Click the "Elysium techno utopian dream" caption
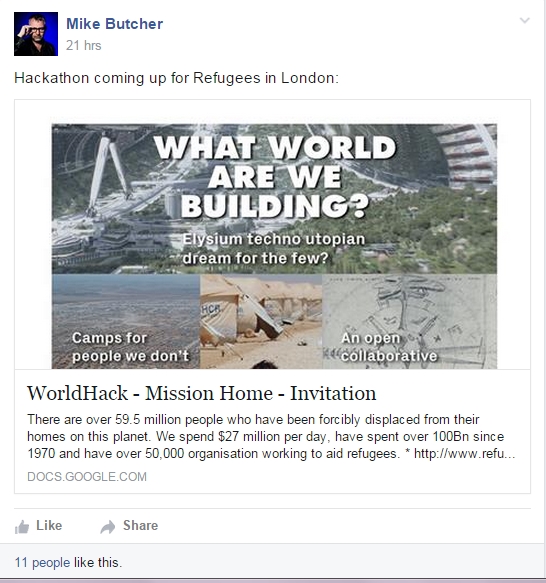The width and height of the screenshot is (546, 583). 274,248
